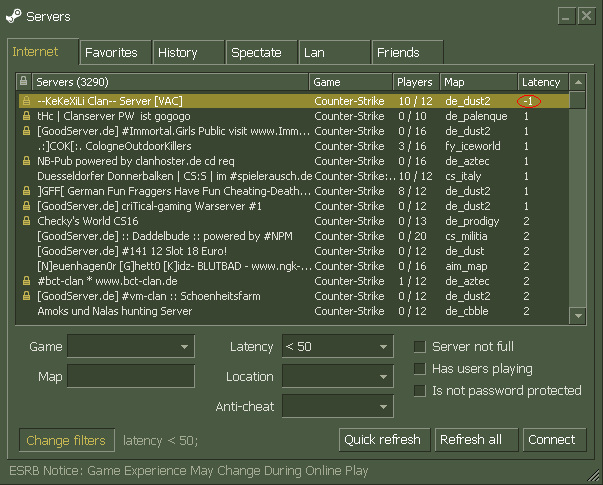603x485 pixels.
Task: Switch to the Lan tab
Action: (335, 52)
